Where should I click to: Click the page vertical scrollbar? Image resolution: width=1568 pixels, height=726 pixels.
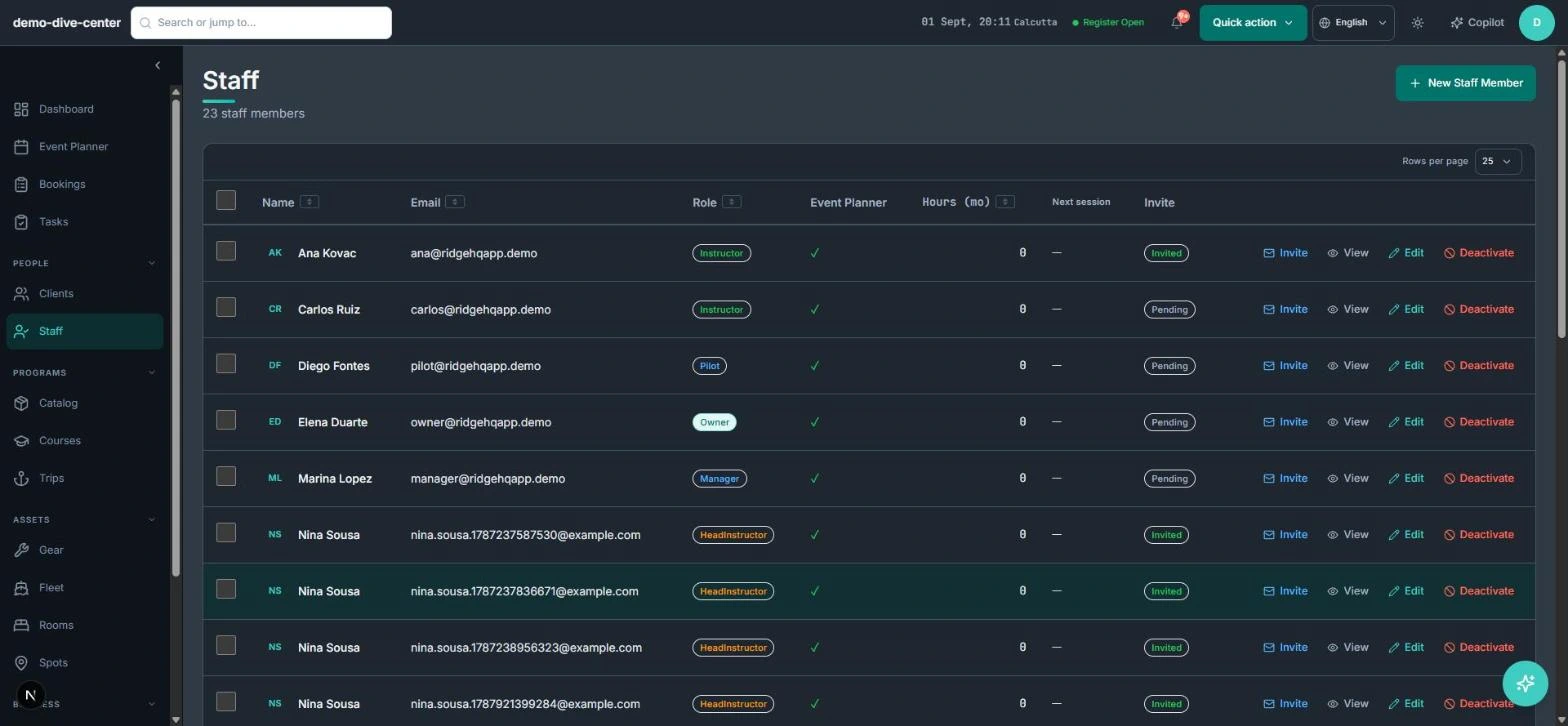tap(1562, 200)
